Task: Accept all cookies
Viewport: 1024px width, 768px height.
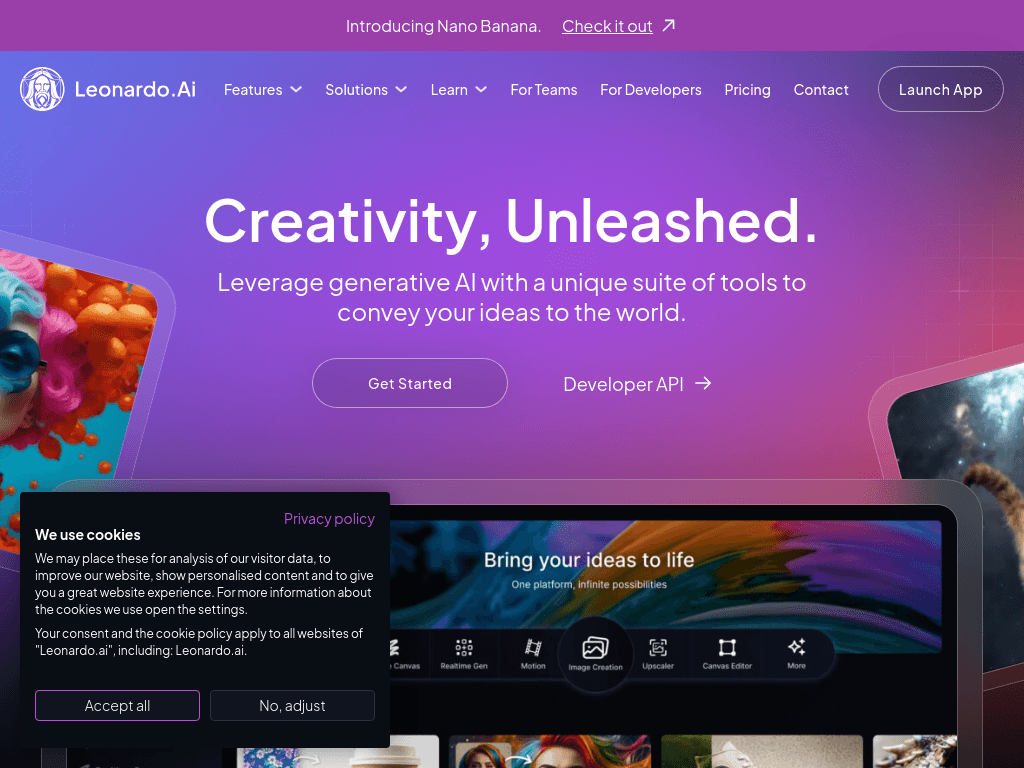Action: tap(118, 705)
